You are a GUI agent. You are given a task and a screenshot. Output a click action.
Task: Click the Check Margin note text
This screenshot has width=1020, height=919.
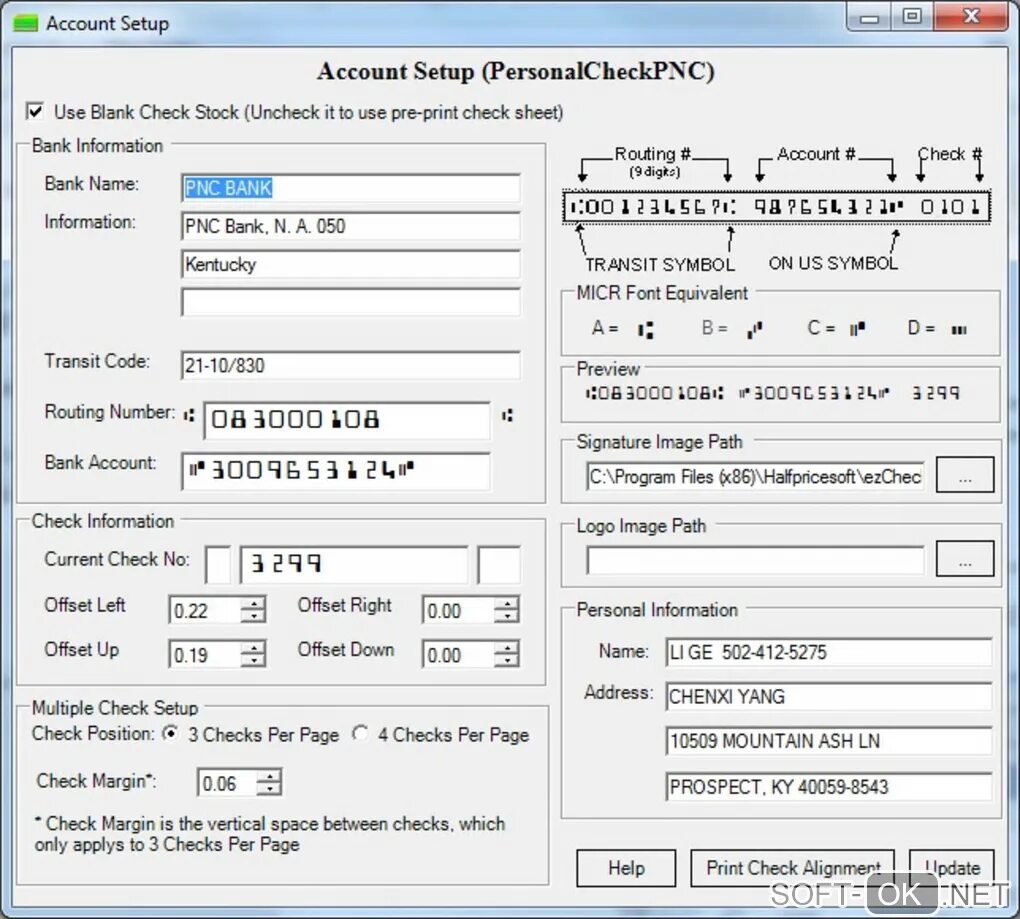point(269,834)
